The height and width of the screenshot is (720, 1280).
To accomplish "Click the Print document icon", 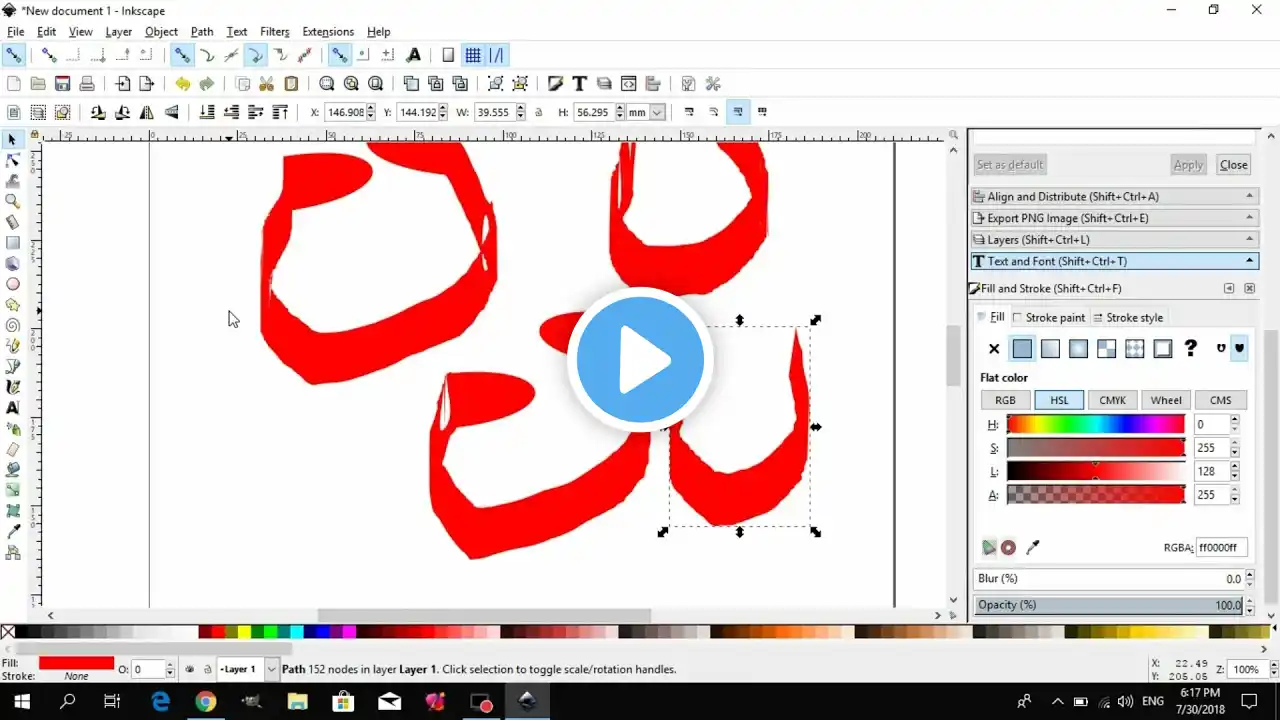I will pyautogui.click(x=87, y=84).
